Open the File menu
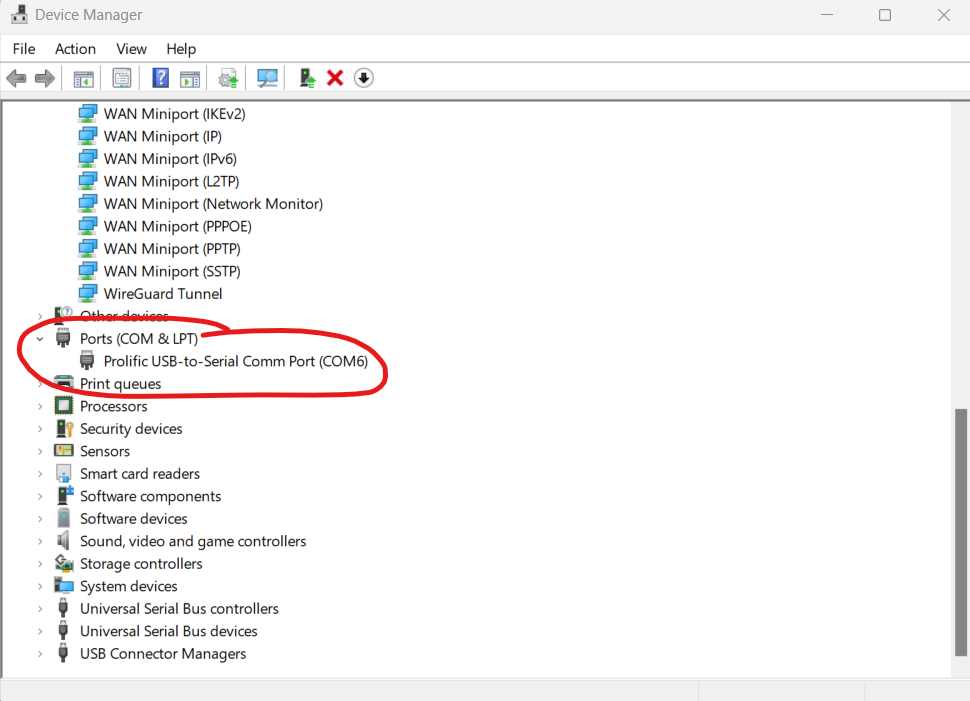Screen dimensions: 970x701 [24, 49]
